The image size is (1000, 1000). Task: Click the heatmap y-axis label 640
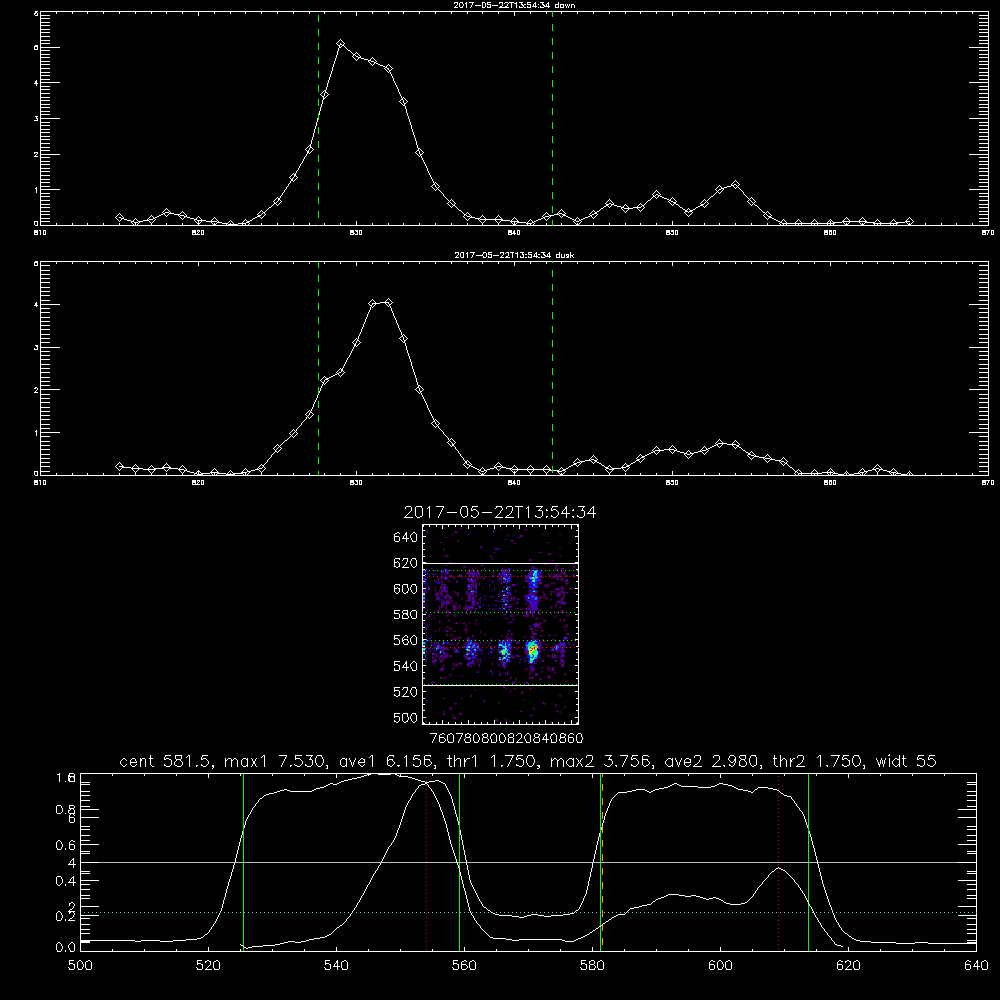(x=406, y=537)
